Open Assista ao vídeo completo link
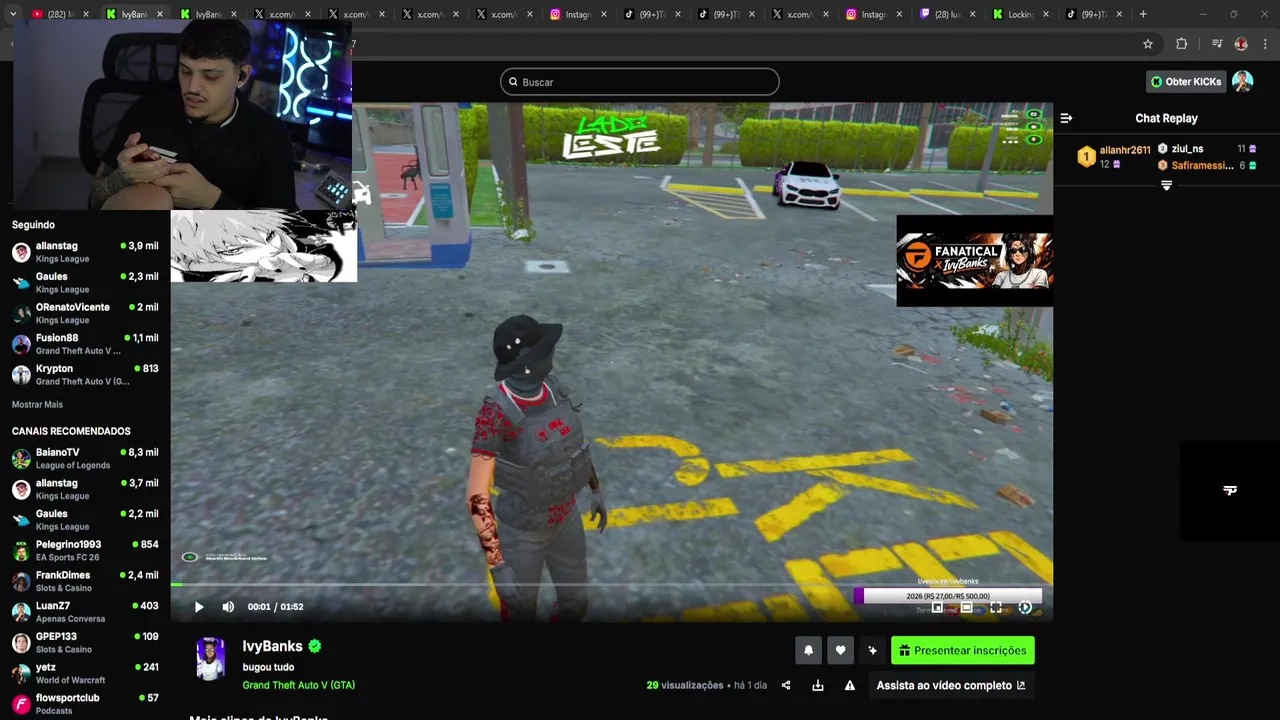 [951, 685]
